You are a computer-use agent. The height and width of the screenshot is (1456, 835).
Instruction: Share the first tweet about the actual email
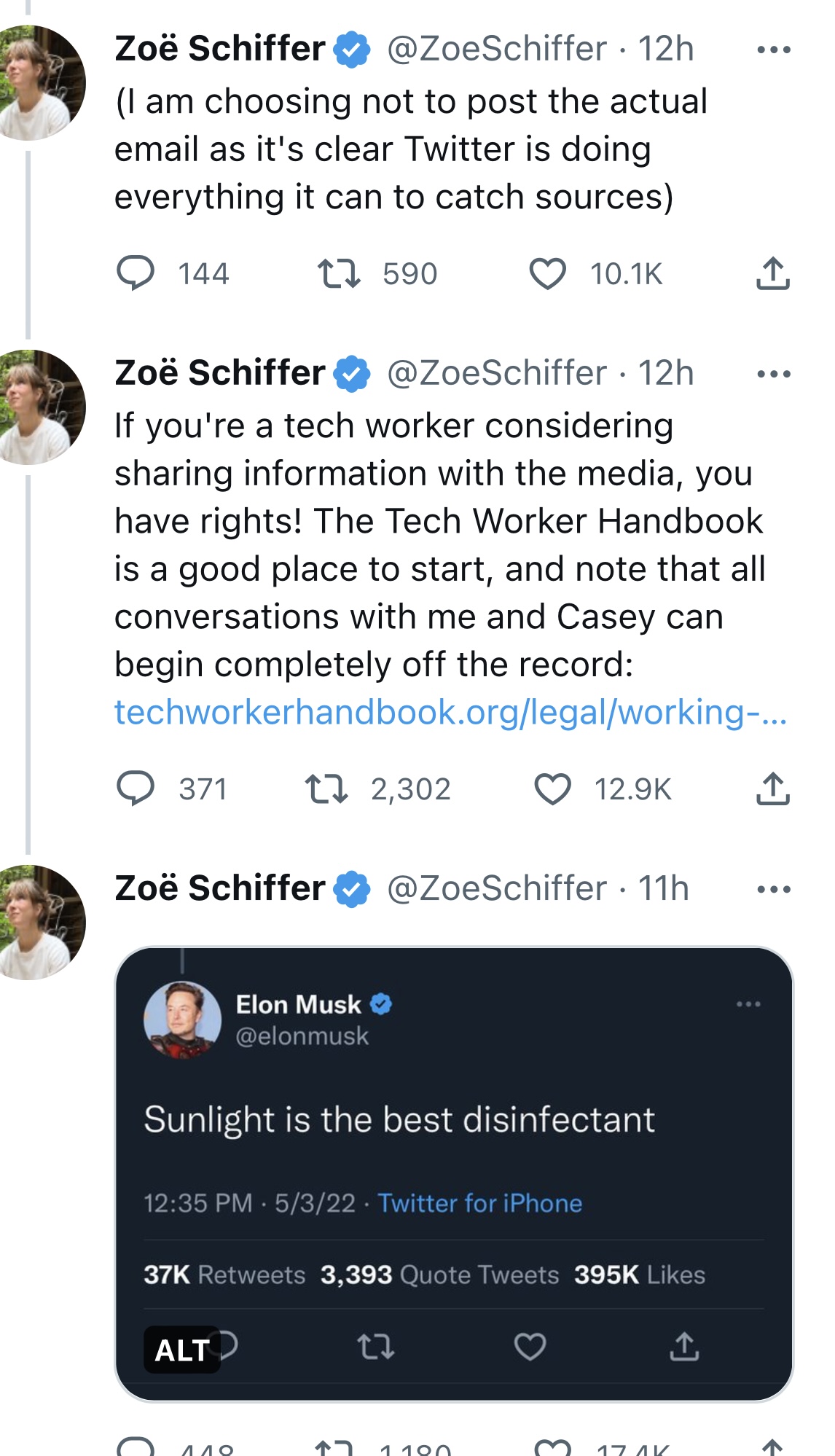click(773, 274)
